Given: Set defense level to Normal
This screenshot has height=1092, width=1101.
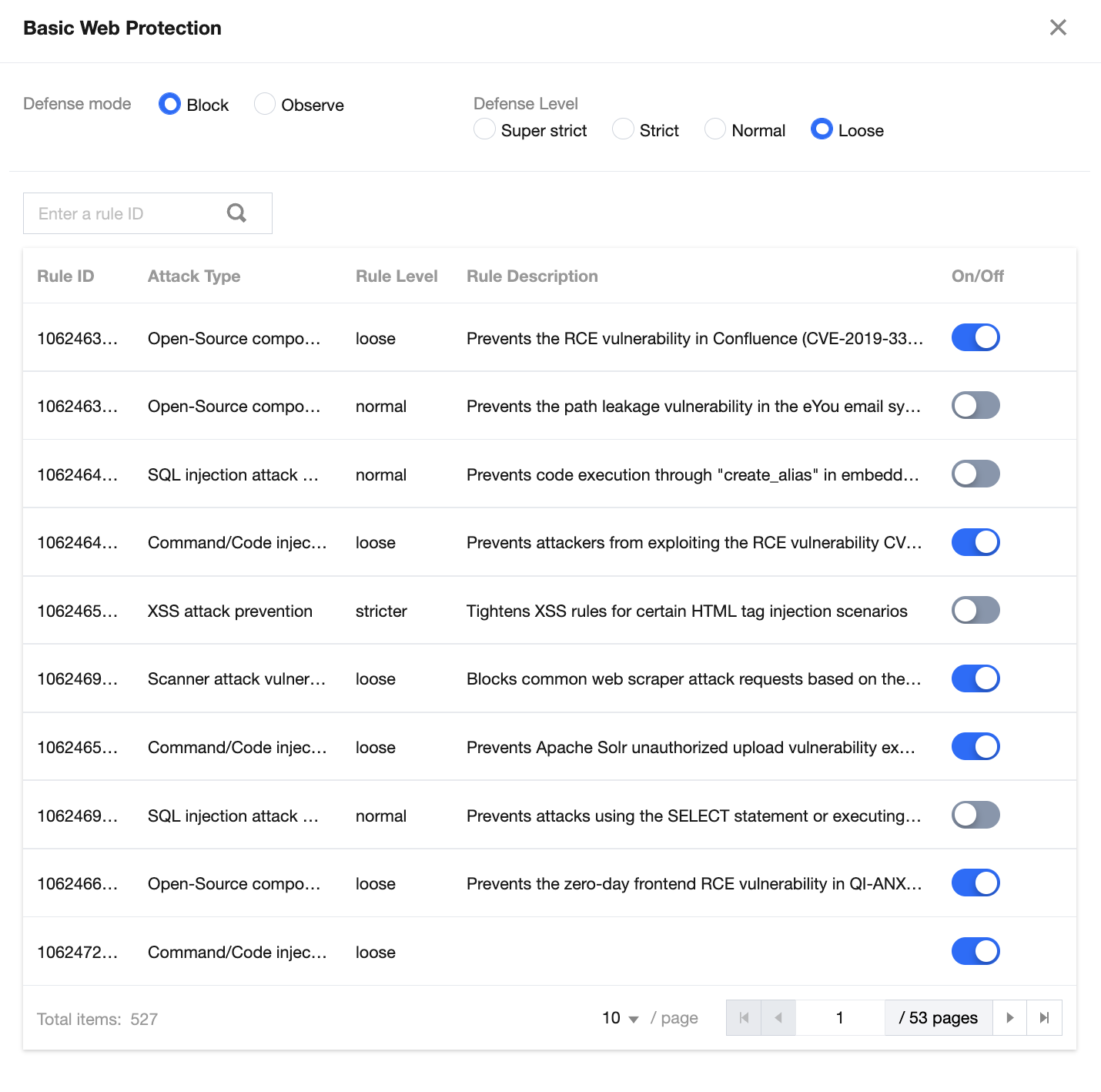Looking at the screenshot, I should (715, 129).
